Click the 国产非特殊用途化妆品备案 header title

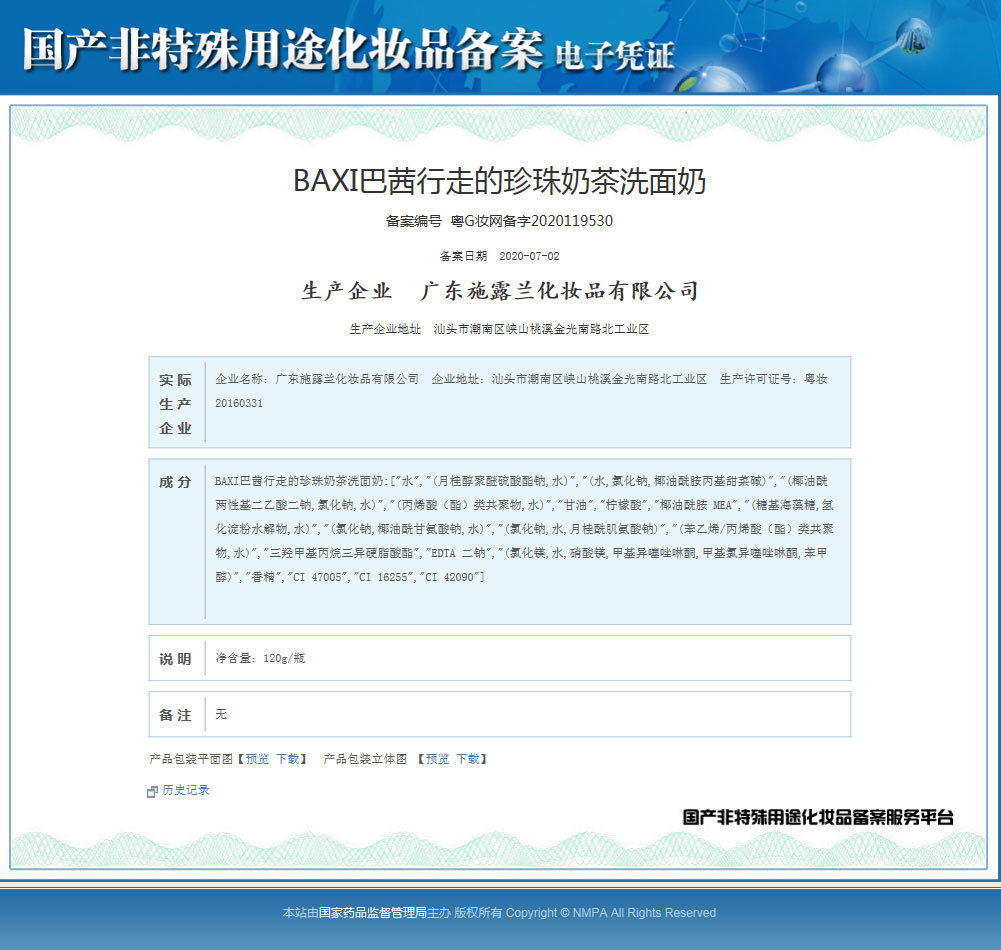point(282,49)
